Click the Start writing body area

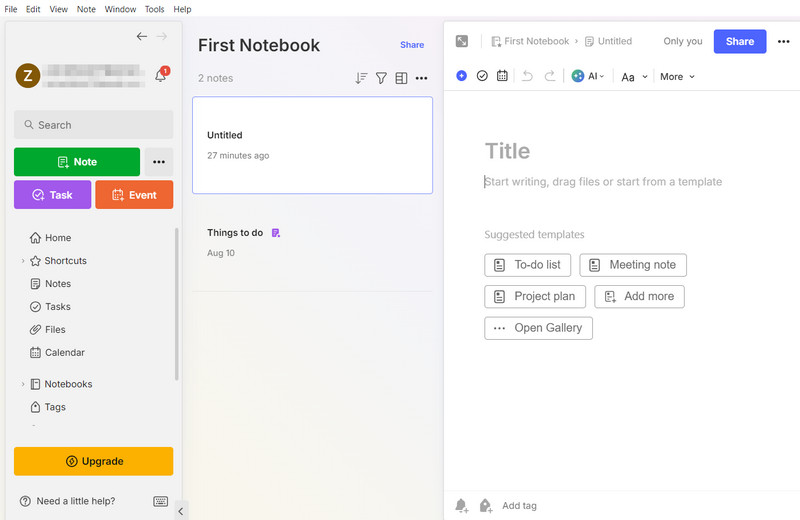603,182
